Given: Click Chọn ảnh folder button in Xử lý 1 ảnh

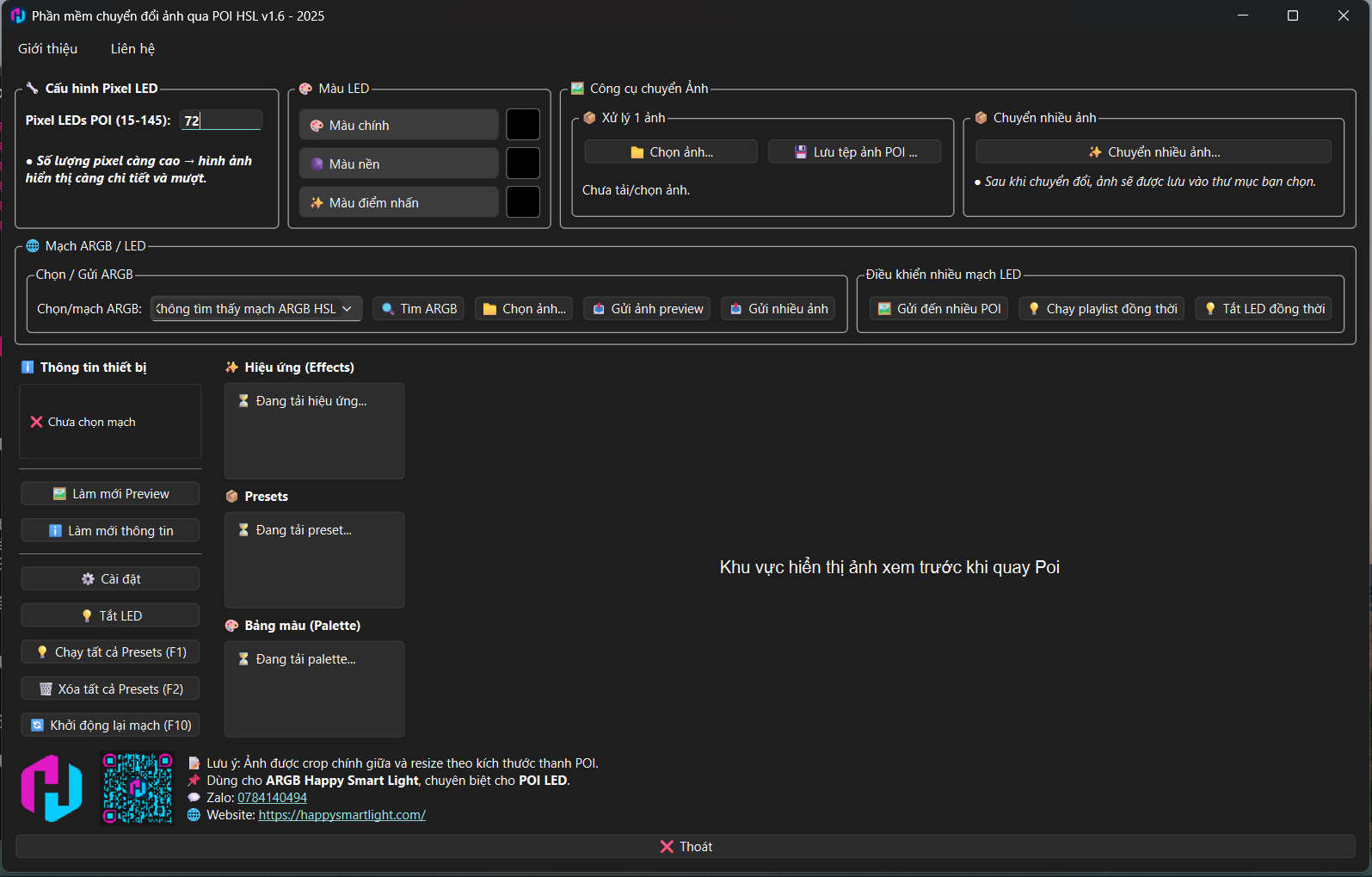Looking at the screenshot, I should 671,152.
